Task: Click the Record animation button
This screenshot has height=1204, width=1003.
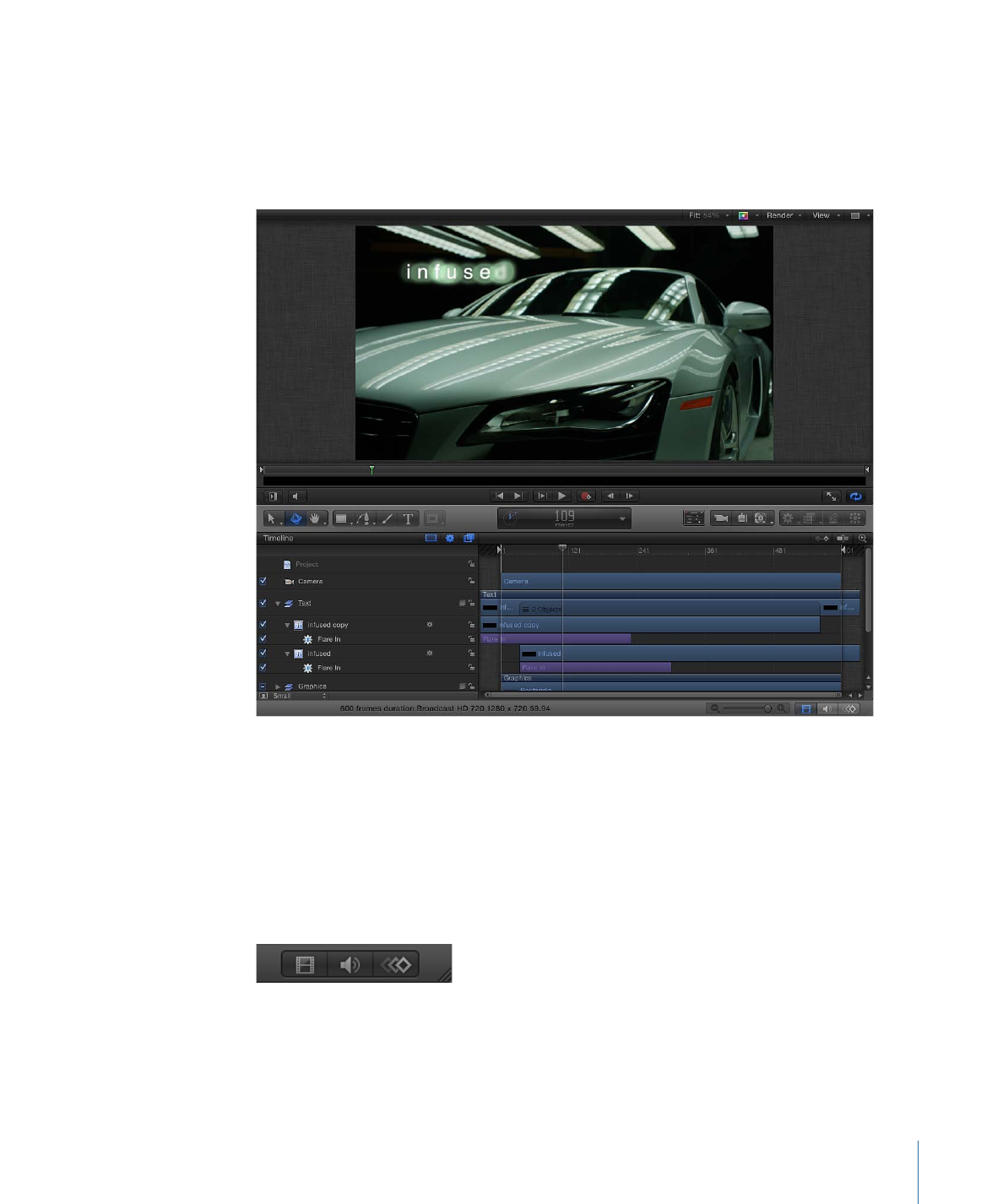Action: click(586, 496)
